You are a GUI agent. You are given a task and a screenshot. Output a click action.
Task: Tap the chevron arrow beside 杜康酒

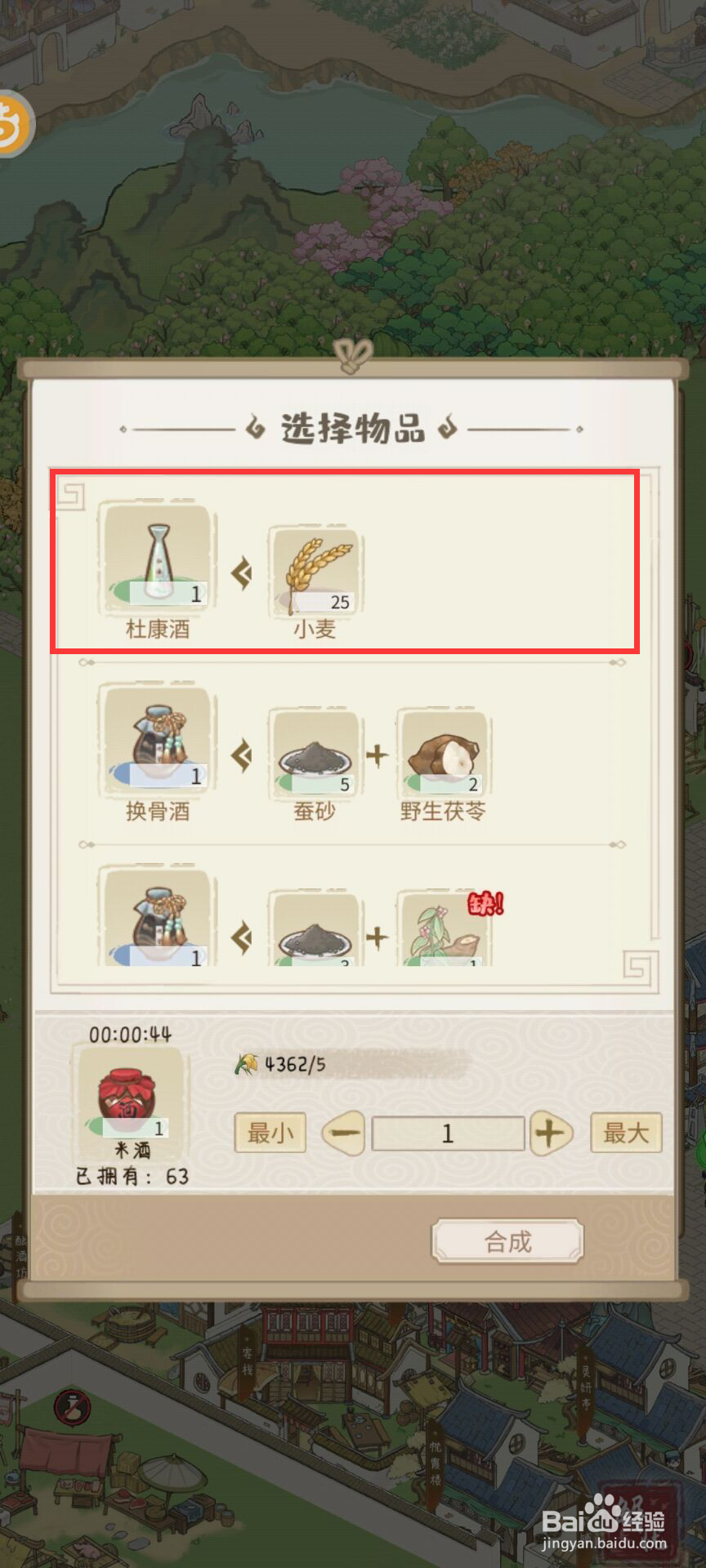coord(241,573)
